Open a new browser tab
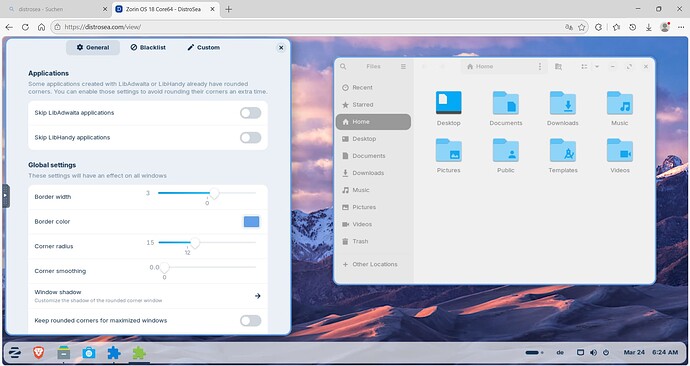The width and height of the screenshot is (690, 366). tap(228, 9)
